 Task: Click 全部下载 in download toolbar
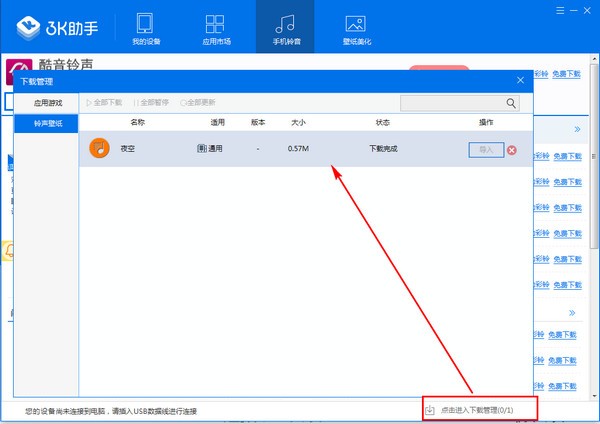tap(104, 103)
